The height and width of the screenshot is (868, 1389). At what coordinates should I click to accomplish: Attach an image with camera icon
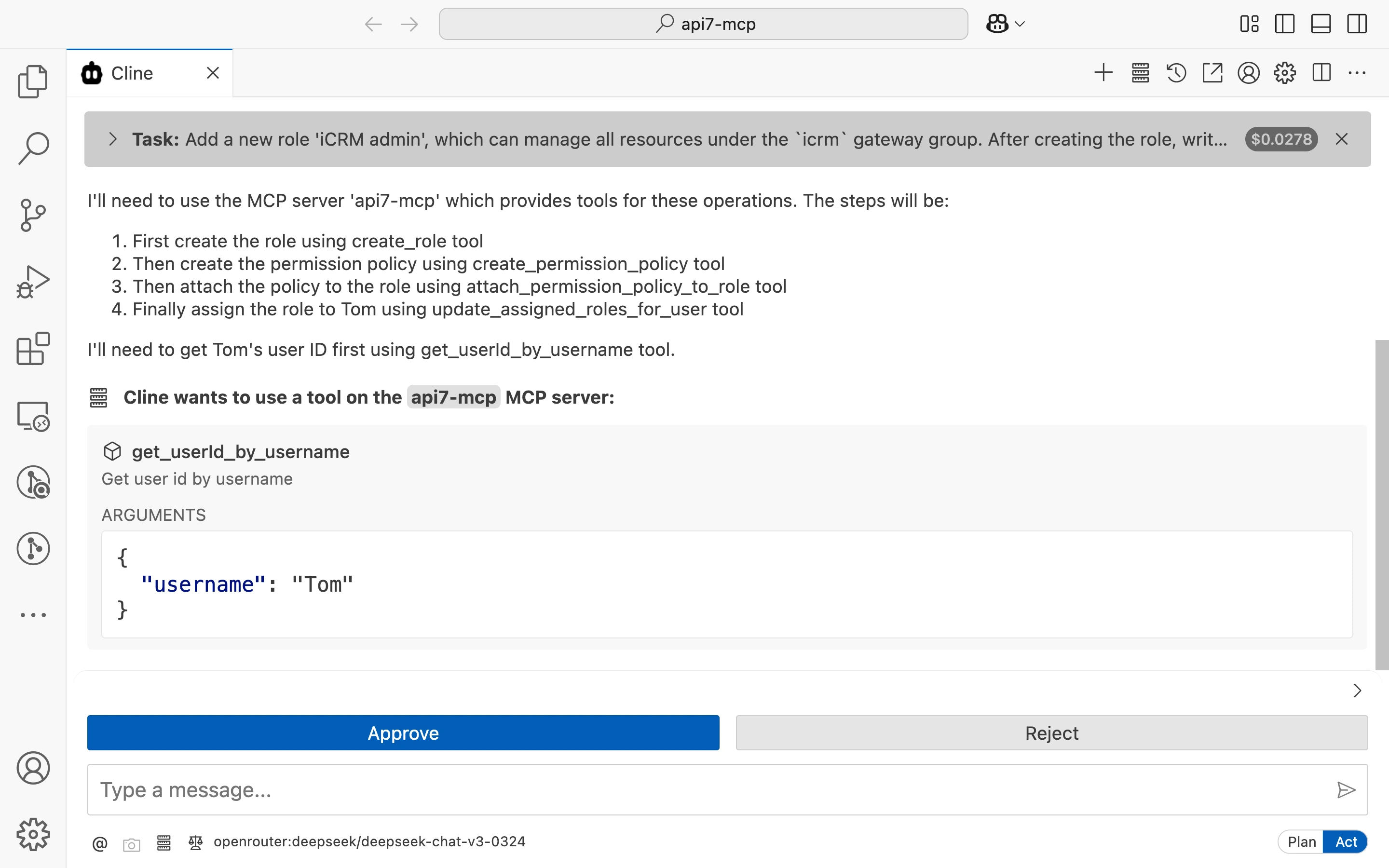pyautogui.click(x=132, y=844)
